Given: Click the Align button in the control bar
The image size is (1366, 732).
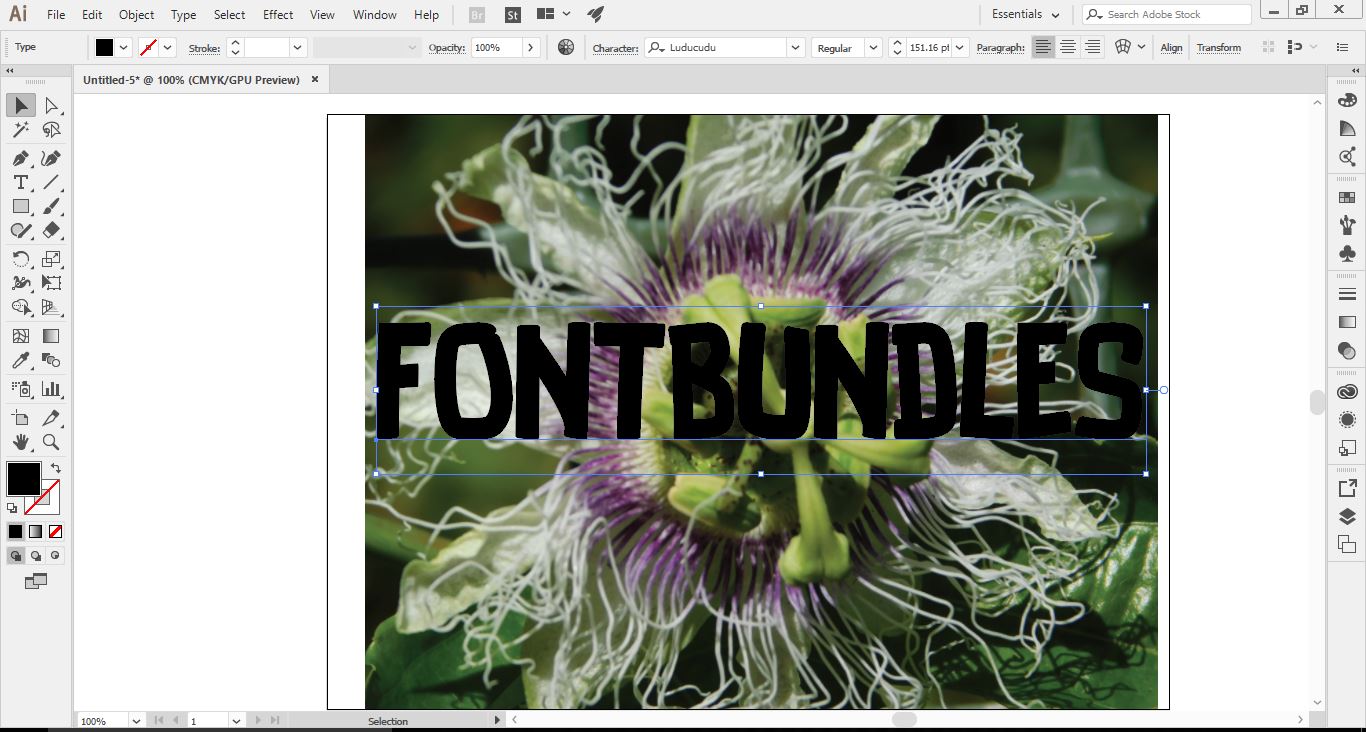Looking at the screenshot, I should 1170,47.
